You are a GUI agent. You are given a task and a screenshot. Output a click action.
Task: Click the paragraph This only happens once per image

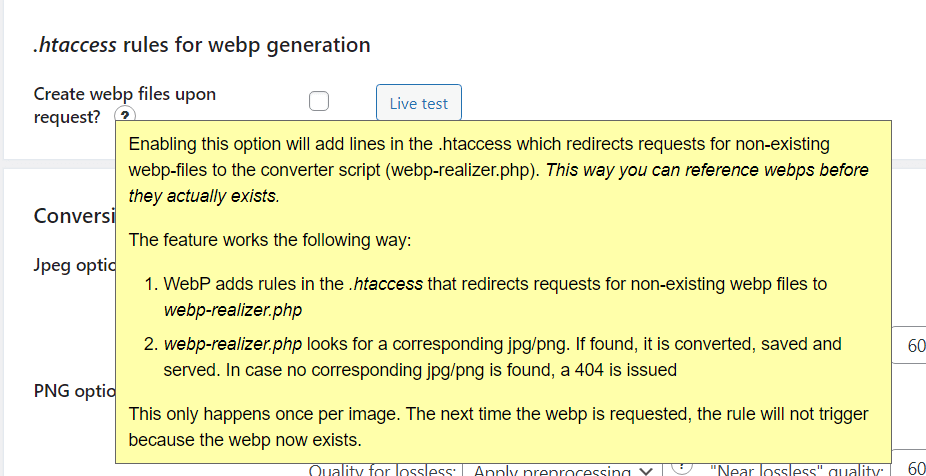point(498,426)
